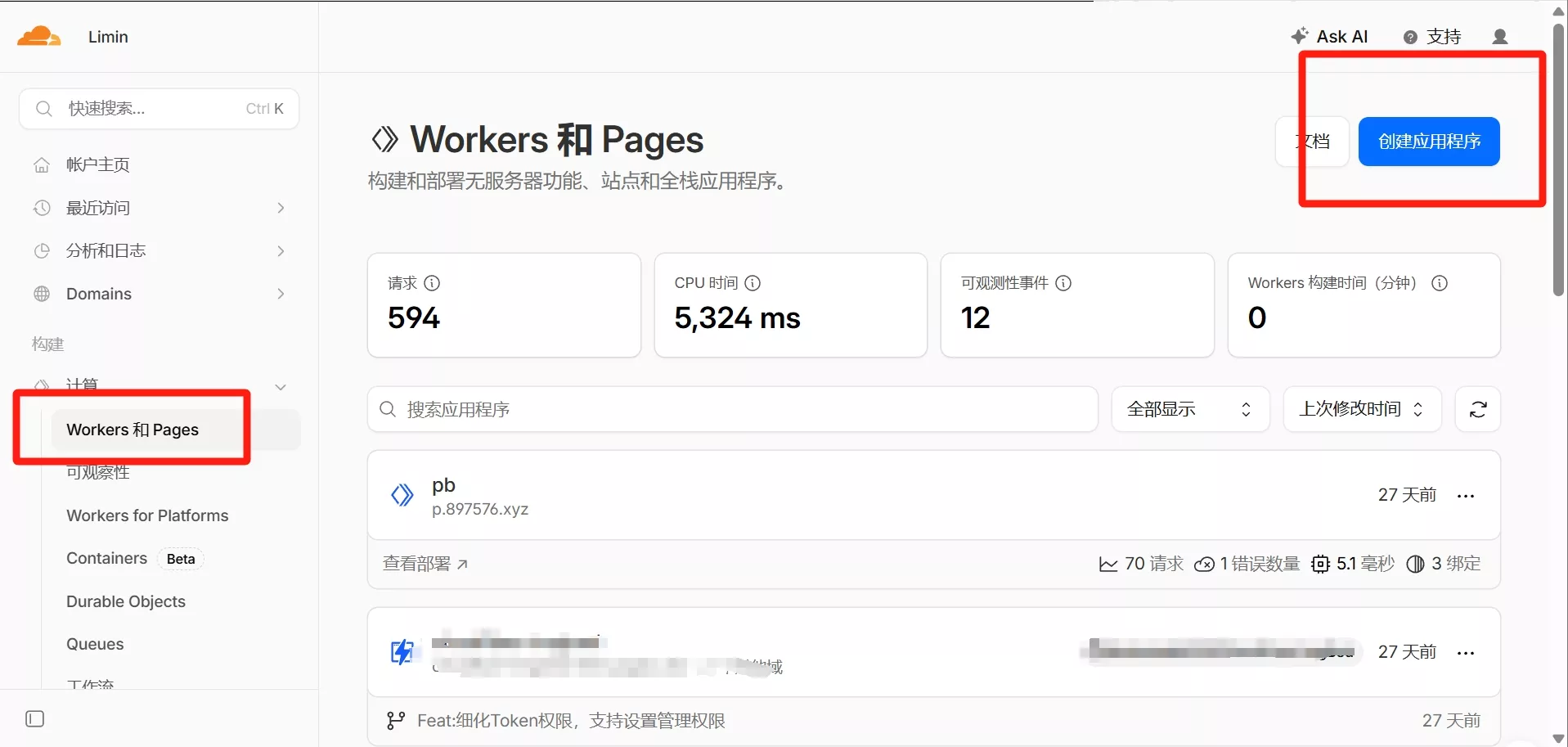Image resolution: width=1568 pixels, height=747 pixels.
Task: Click the Cloudflare logo
Action: (39, 36)
